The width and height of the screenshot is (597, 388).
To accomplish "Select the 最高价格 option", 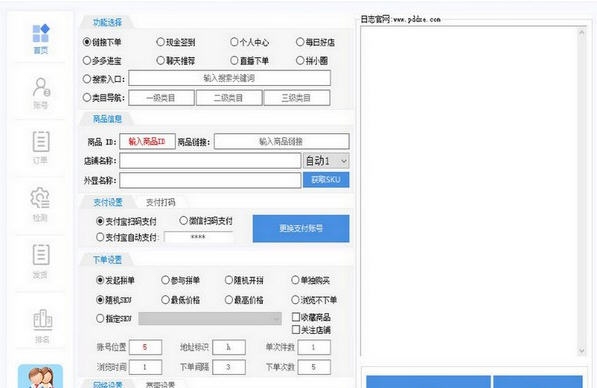I will point(244,300).
